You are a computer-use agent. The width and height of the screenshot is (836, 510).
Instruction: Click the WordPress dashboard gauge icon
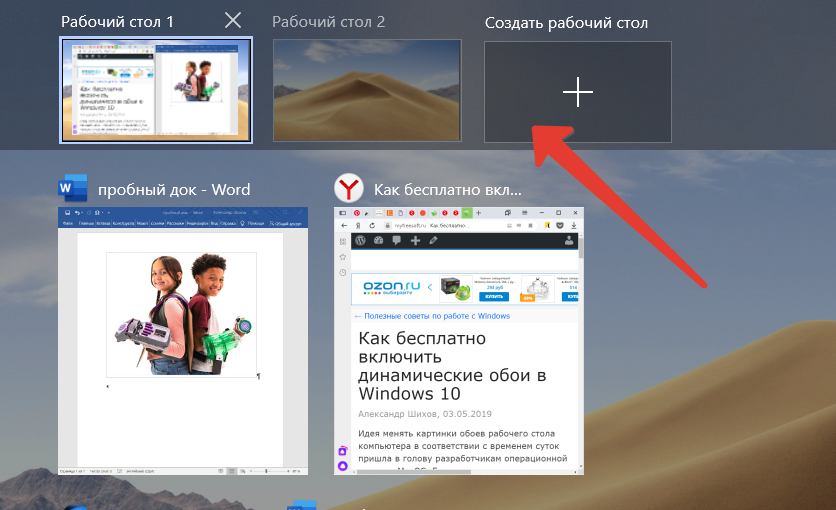tap(379, 241)
